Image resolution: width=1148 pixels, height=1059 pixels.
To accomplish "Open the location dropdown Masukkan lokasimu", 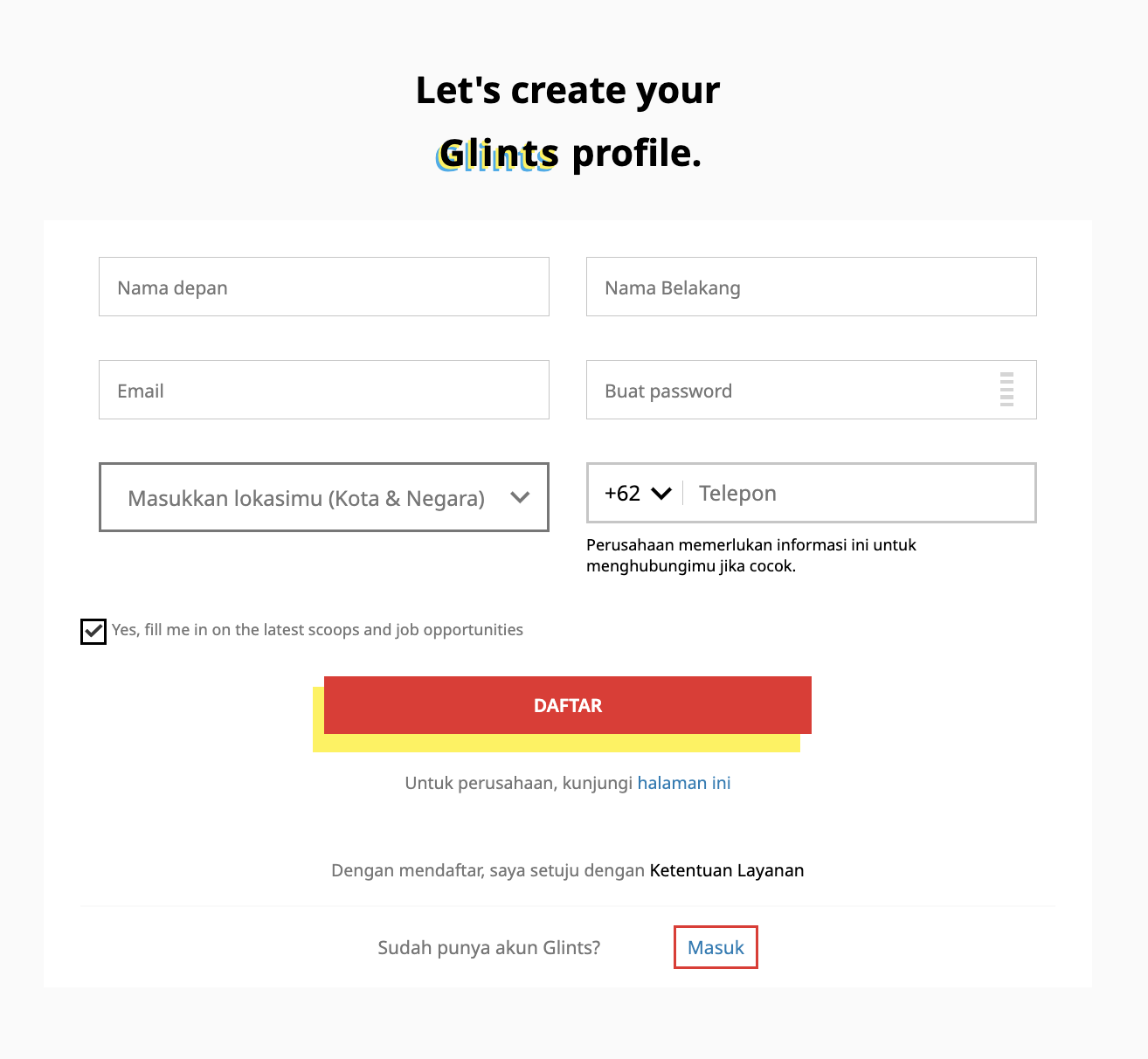I will (x=323, y=497).
